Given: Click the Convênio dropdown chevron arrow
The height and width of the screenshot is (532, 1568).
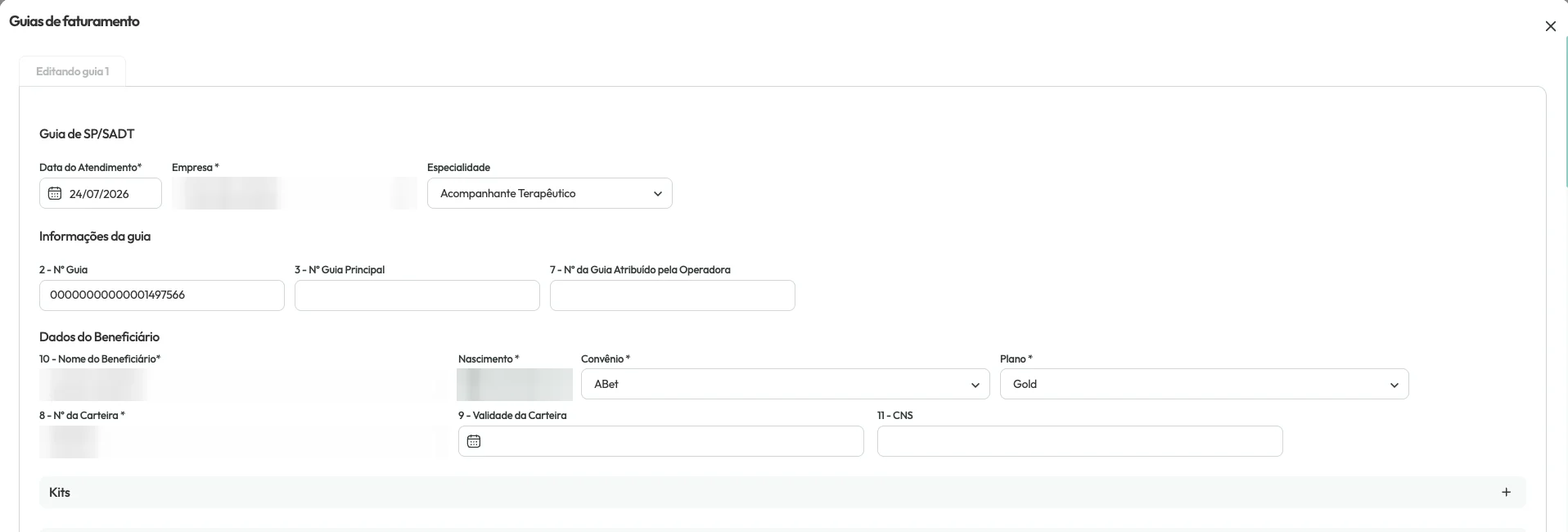Looking at the screenshot, I should tap(975, 385).
